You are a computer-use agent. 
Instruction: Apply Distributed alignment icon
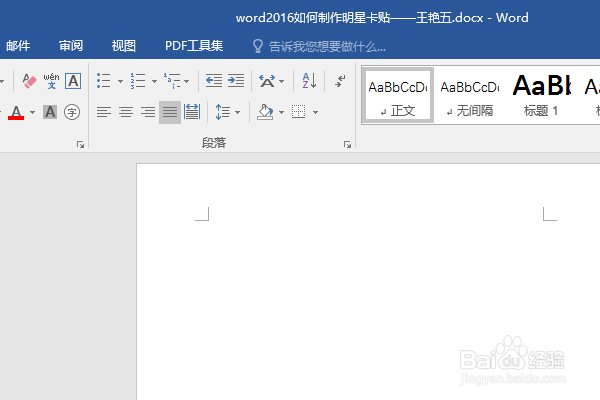[192, 112]
